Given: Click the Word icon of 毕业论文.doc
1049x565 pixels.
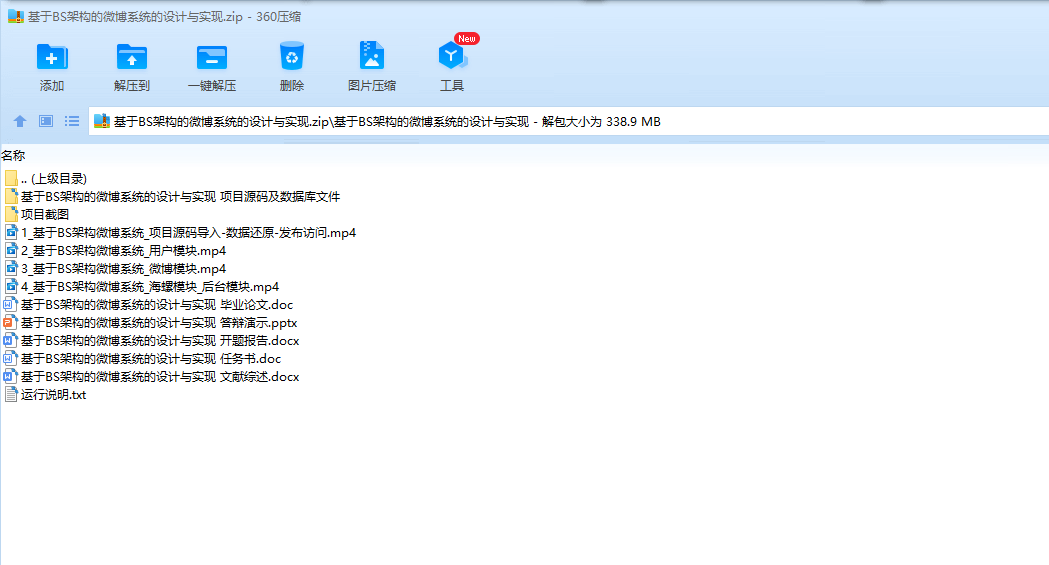Looking at the screenshot, I should [x=9, y=304].
